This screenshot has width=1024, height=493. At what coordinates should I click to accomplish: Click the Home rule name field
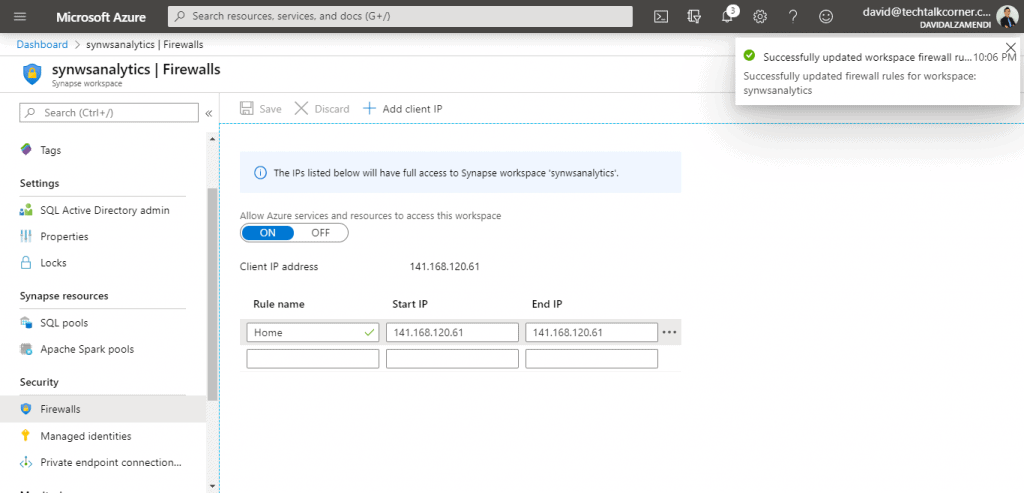(313, 332)
